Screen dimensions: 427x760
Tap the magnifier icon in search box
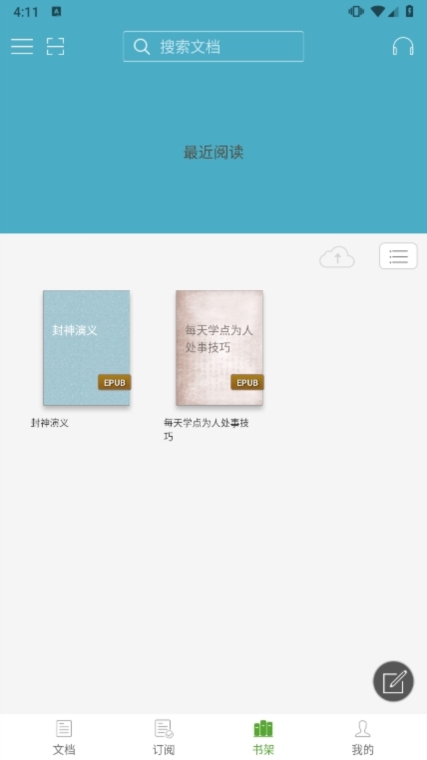click(142, 47)
